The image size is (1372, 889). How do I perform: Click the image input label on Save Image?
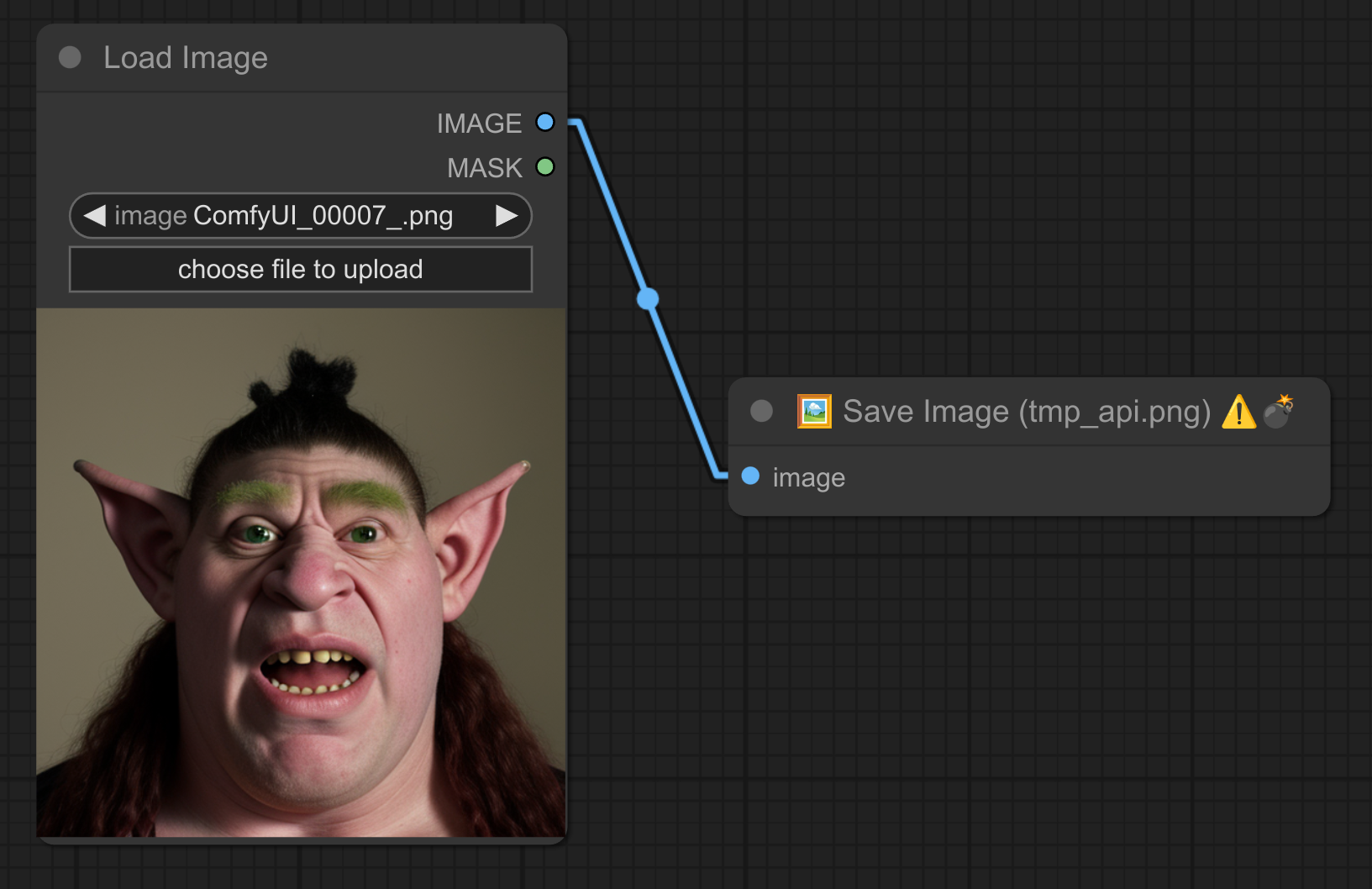coord(808,477)
